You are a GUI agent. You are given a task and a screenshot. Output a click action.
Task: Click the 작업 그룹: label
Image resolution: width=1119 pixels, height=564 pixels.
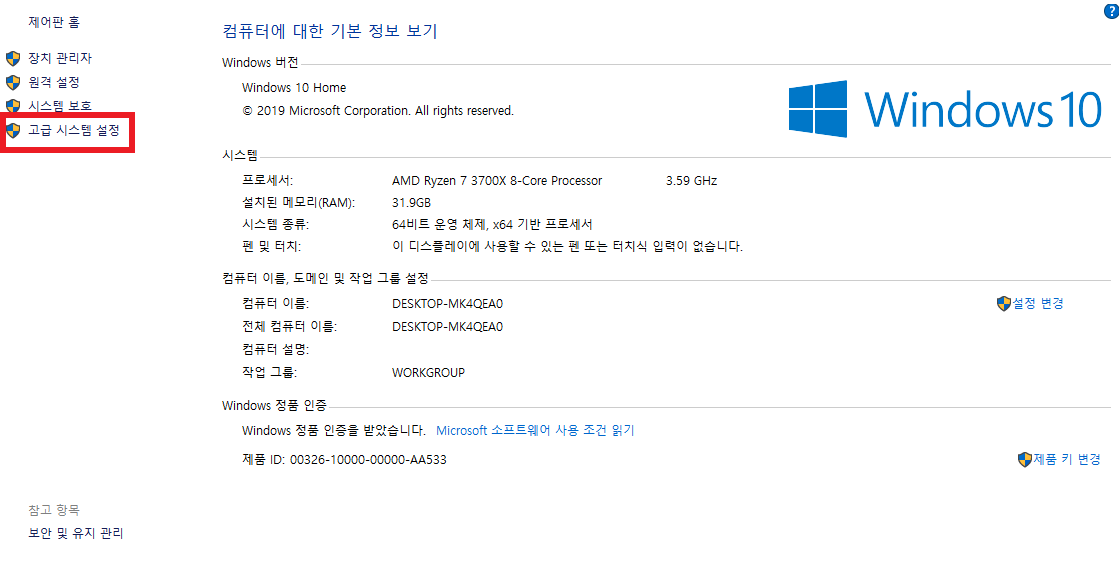(269, 373)
